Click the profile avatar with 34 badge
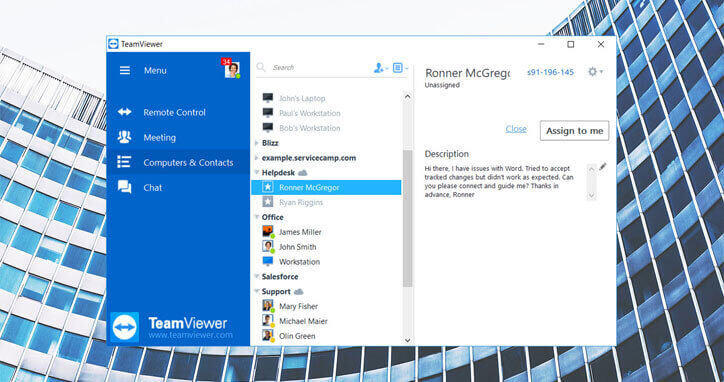 pyautogui.click(x=232, y=69)
